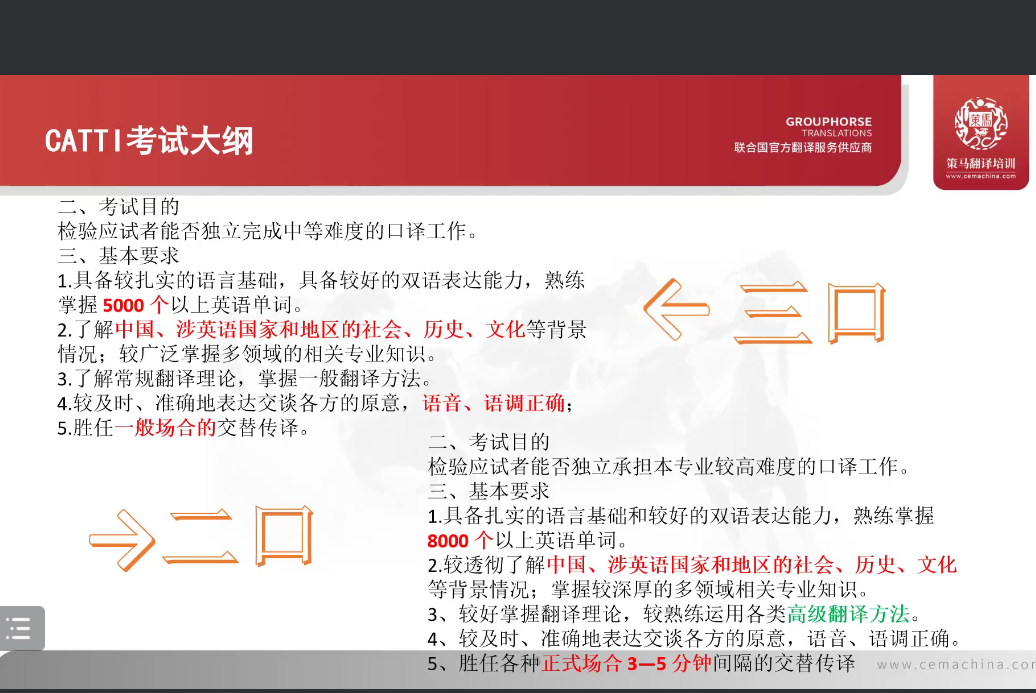Click the 联合国官方翻译服务供应商 tagline
Screen dimensions: 1036x693
click(x=803, y=147)
